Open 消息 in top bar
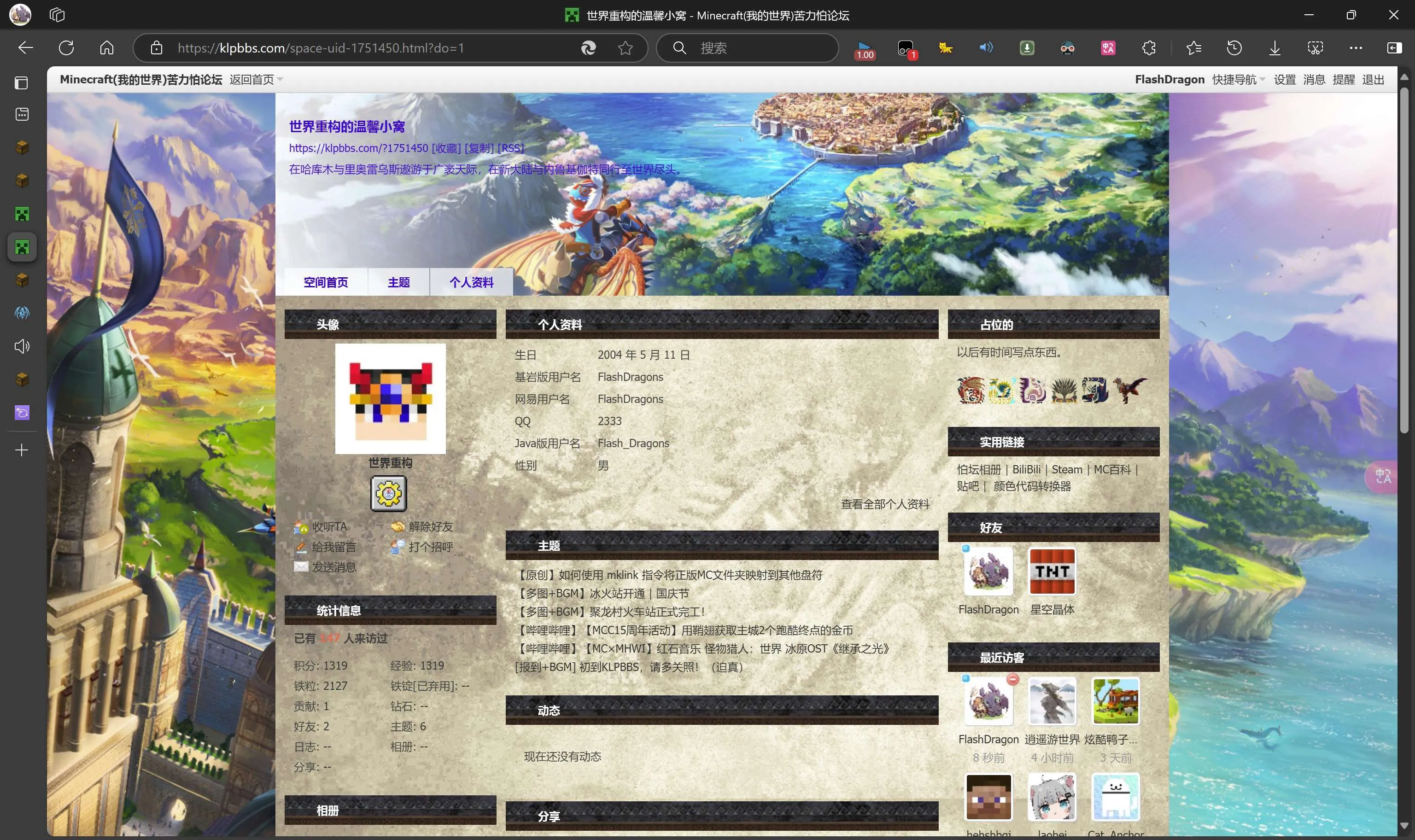The height and width of the screenshot is (840, 1415). click(1314, 79)
